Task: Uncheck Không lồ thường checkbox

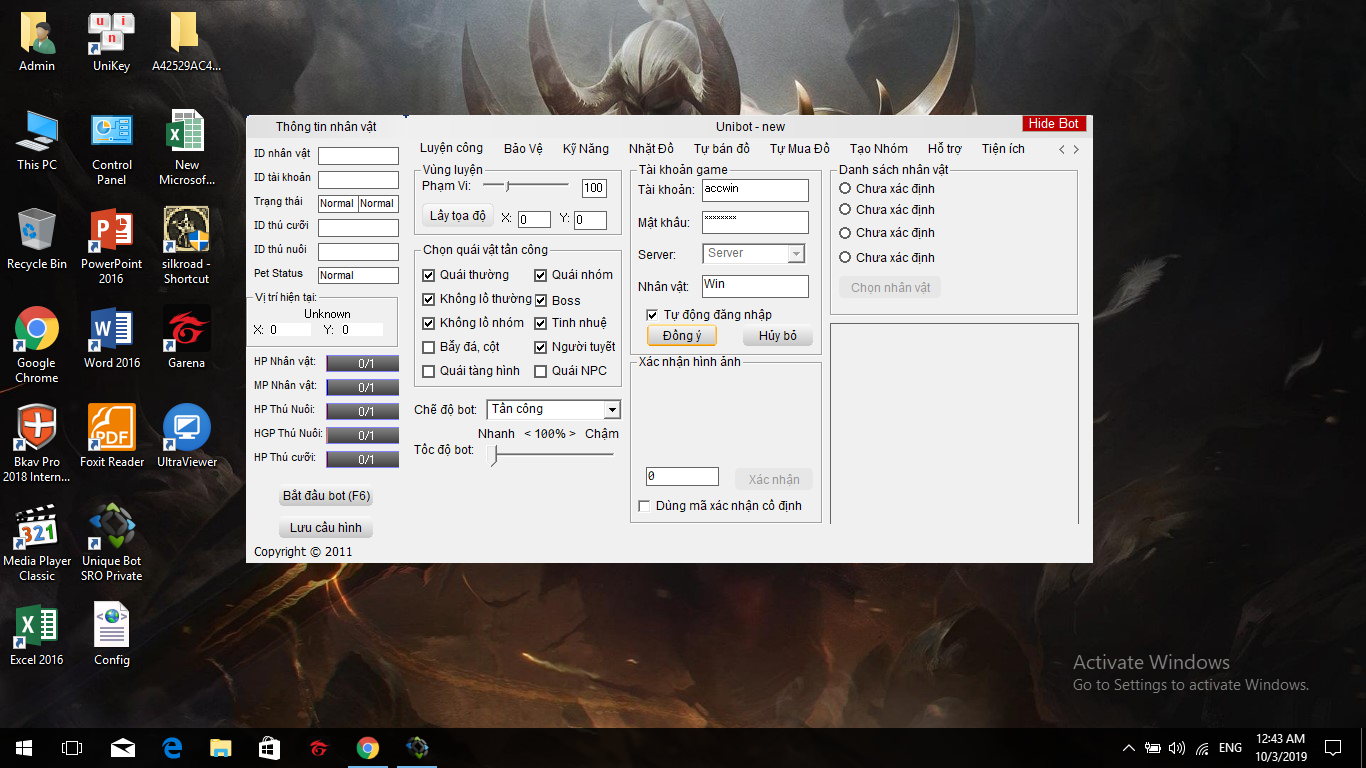Action: click(x=429, y=299)
